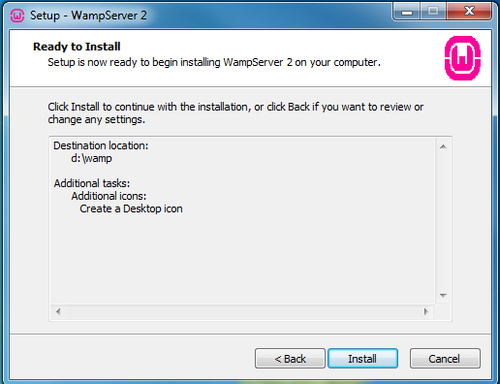500x384 pixels.
Task: Cancel the WampServer setup
Action: click(445, 359)
